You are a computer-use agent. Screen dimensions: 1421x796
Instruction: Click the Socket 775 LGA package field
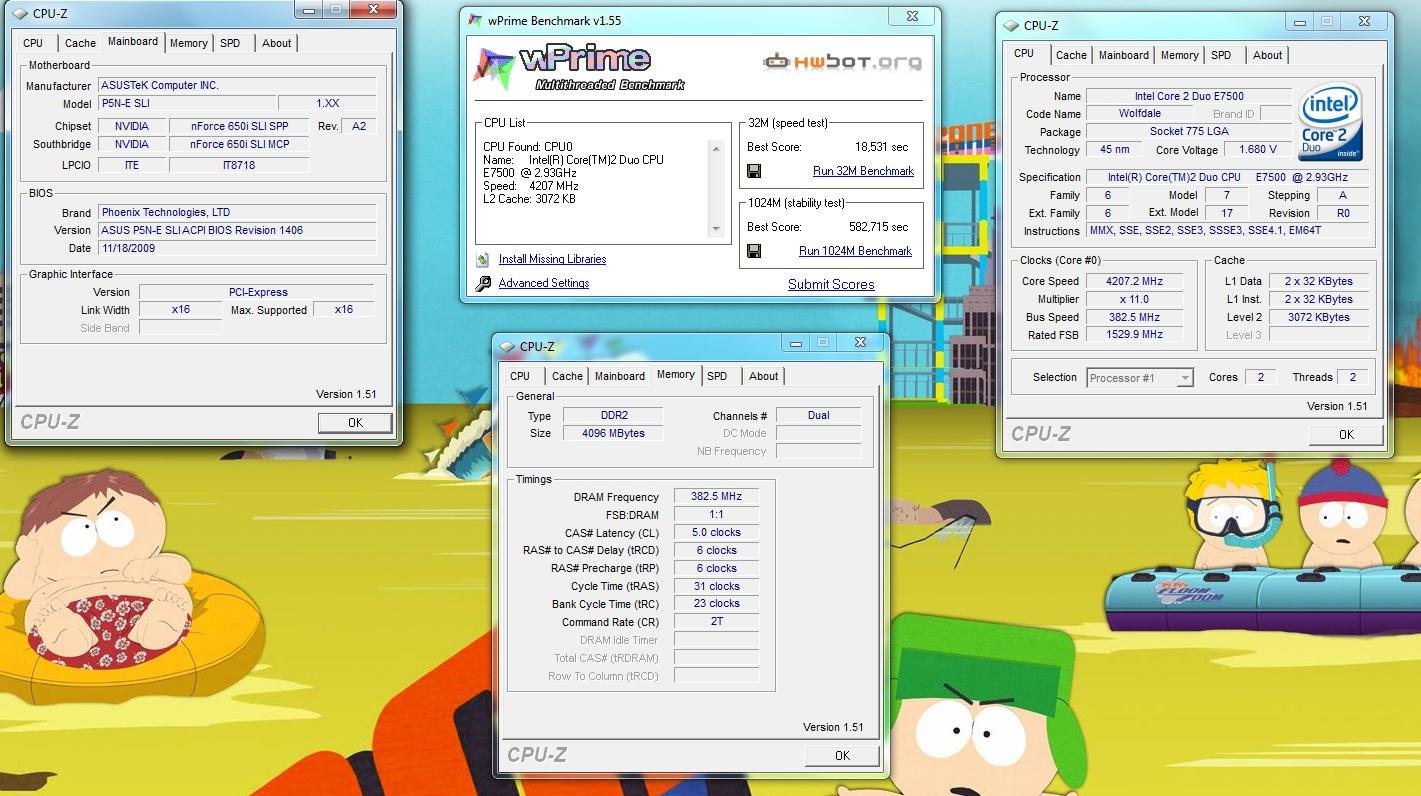pos(1189,132)
